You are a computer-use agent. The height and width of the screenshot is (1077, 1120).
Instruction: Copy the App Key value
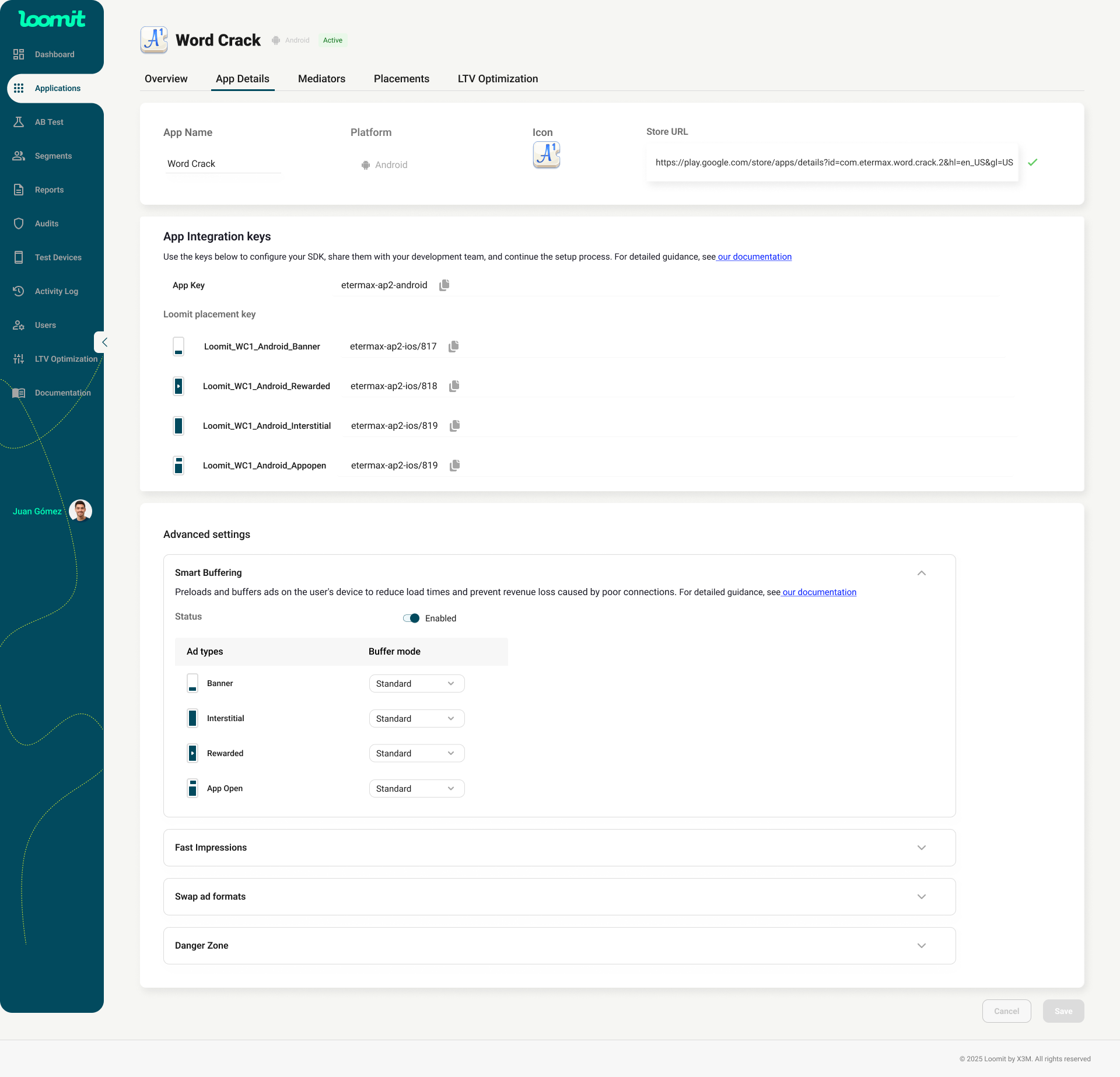click(x=444, y=285)
